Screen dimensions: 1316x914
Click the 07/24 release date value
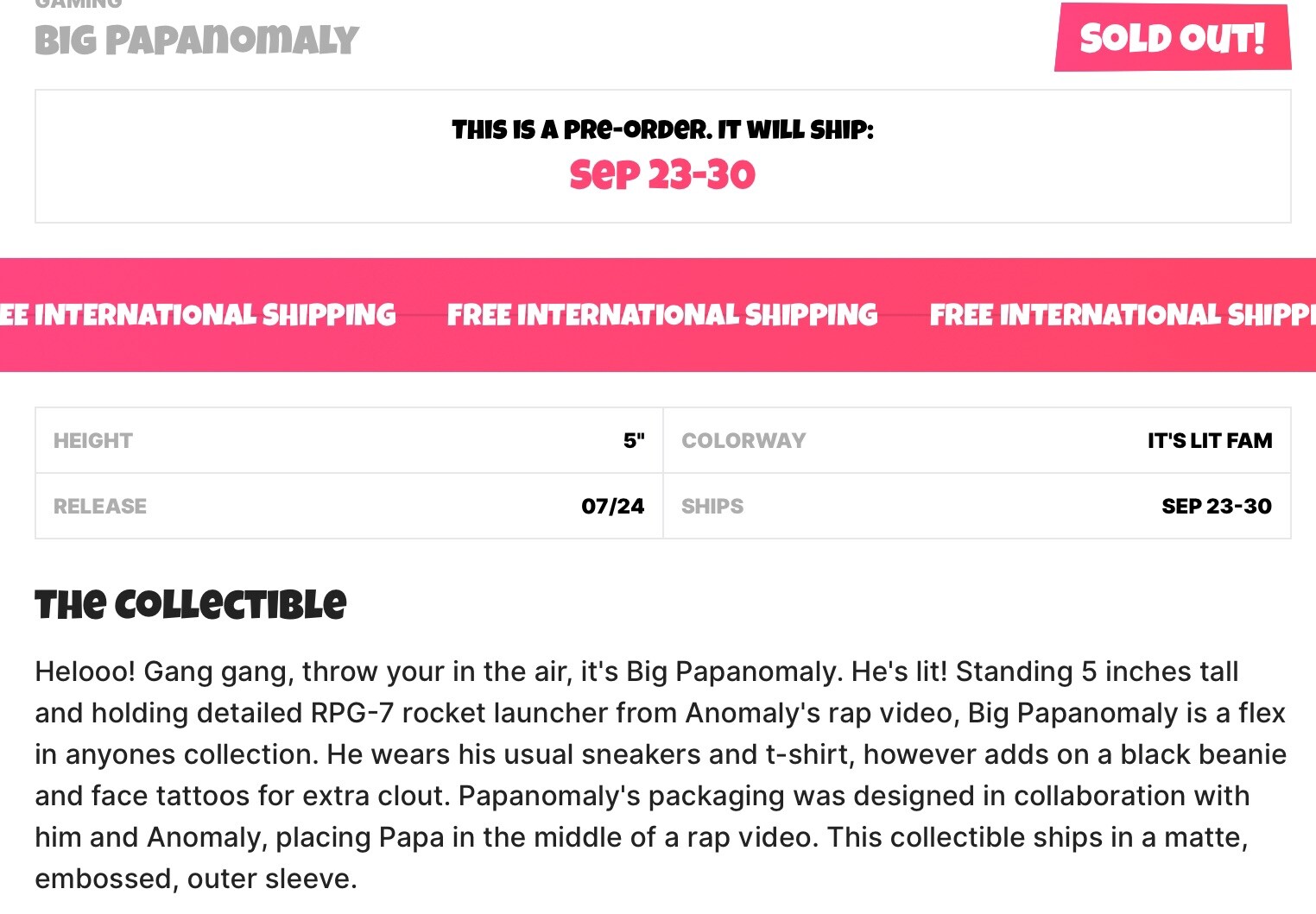click(613, 507)
